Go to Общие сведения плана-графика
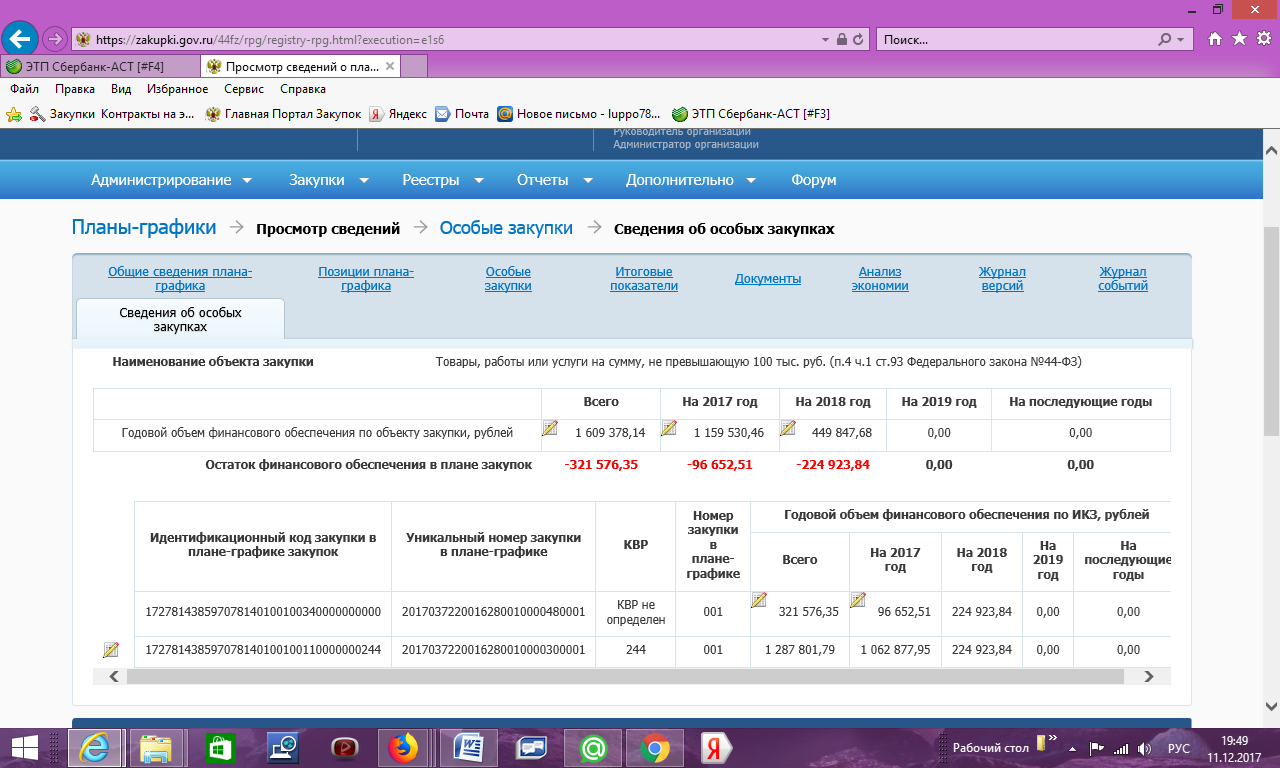1280x768 pixels. (180, 279)
